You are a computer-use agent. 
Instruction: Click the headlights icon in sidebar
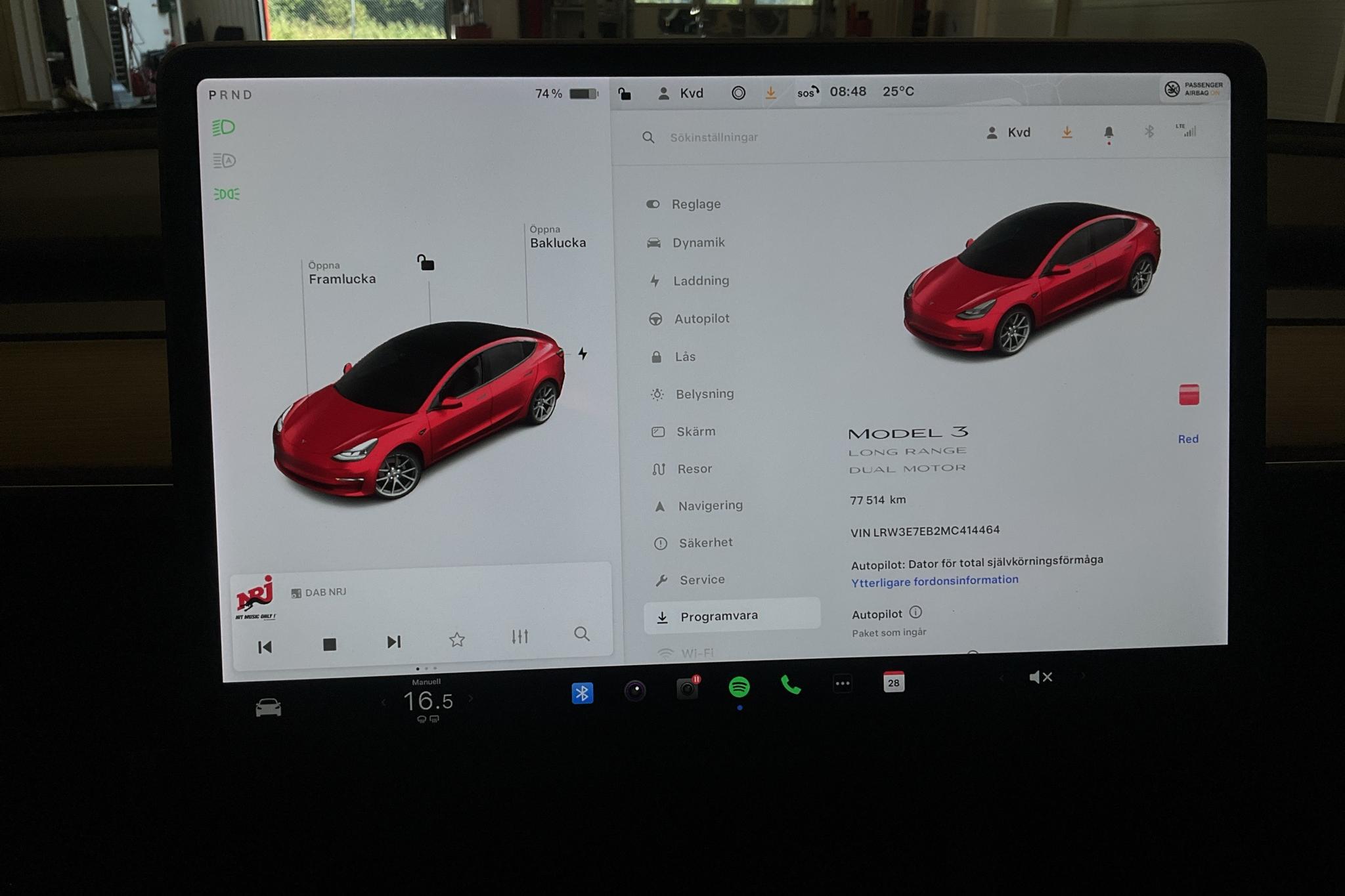coord(225,128)
